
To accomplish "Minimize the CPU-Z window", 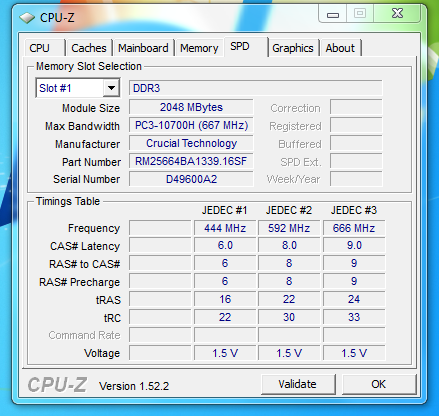I will [x=333, y=14].
